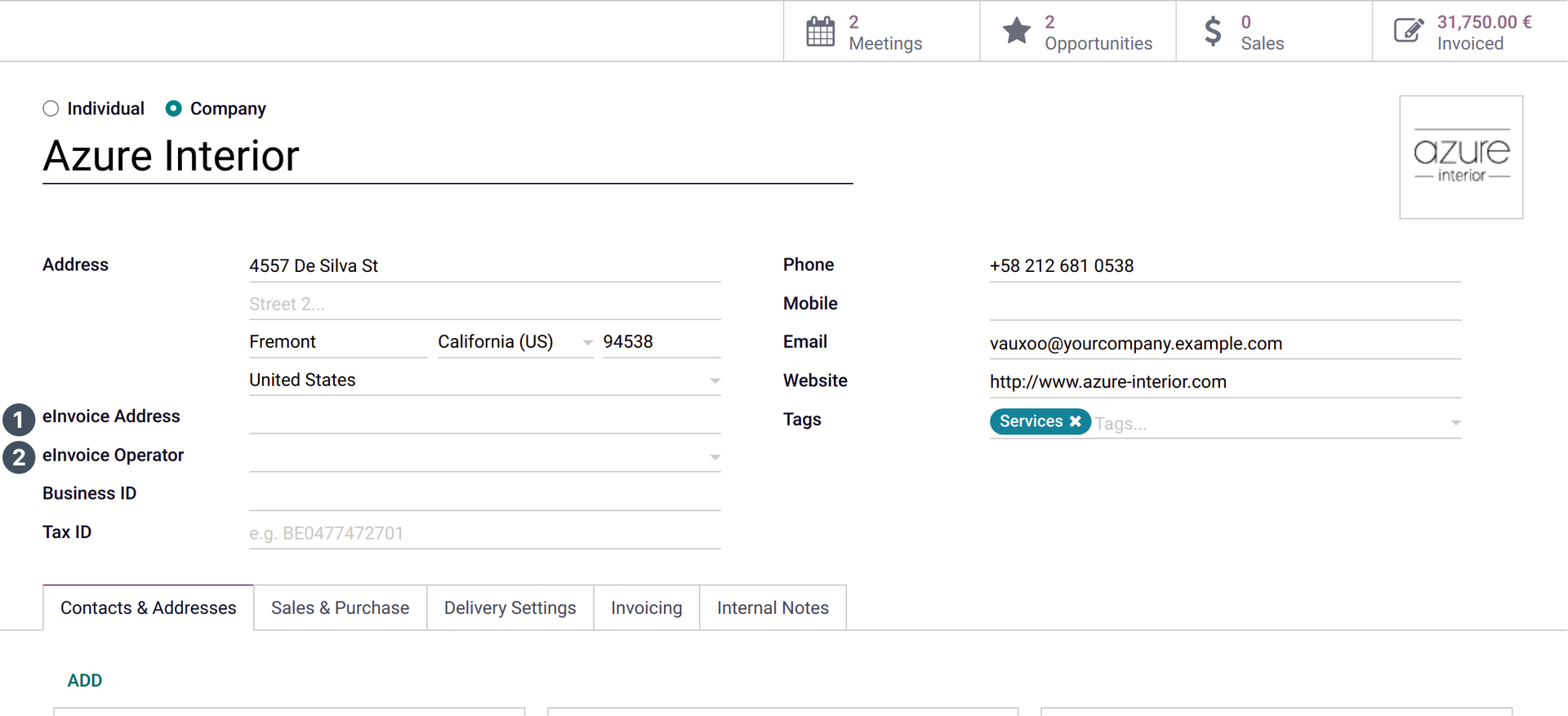
Task: Edit the company name Azure Interior
Action: (448, 156)
